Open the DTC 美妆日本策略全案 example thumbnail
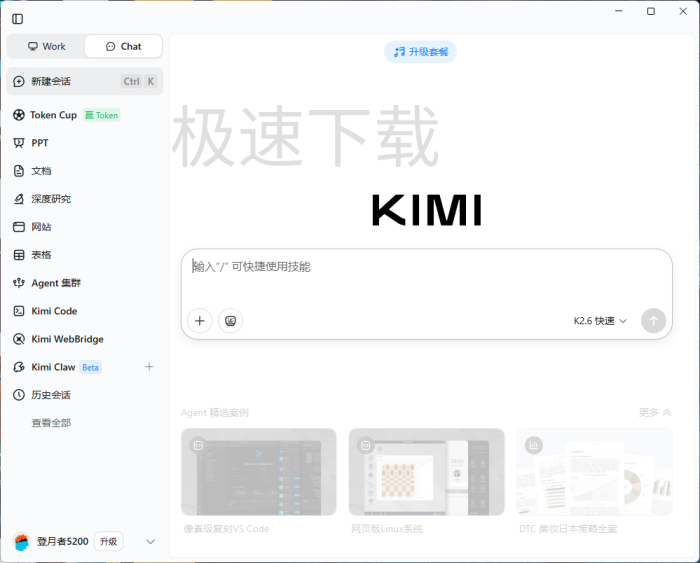The height and width of the screenshot is (563, 700). (594, 472)
